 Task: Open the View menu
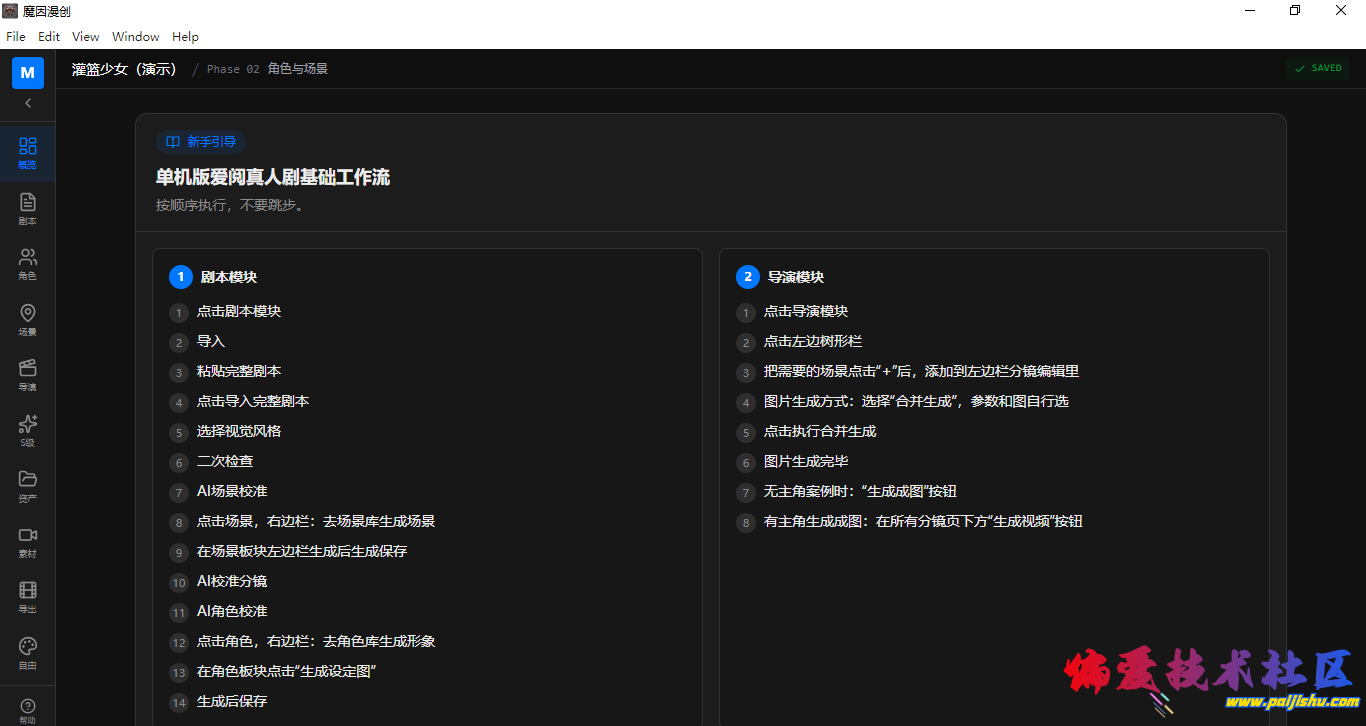(85, 36)
